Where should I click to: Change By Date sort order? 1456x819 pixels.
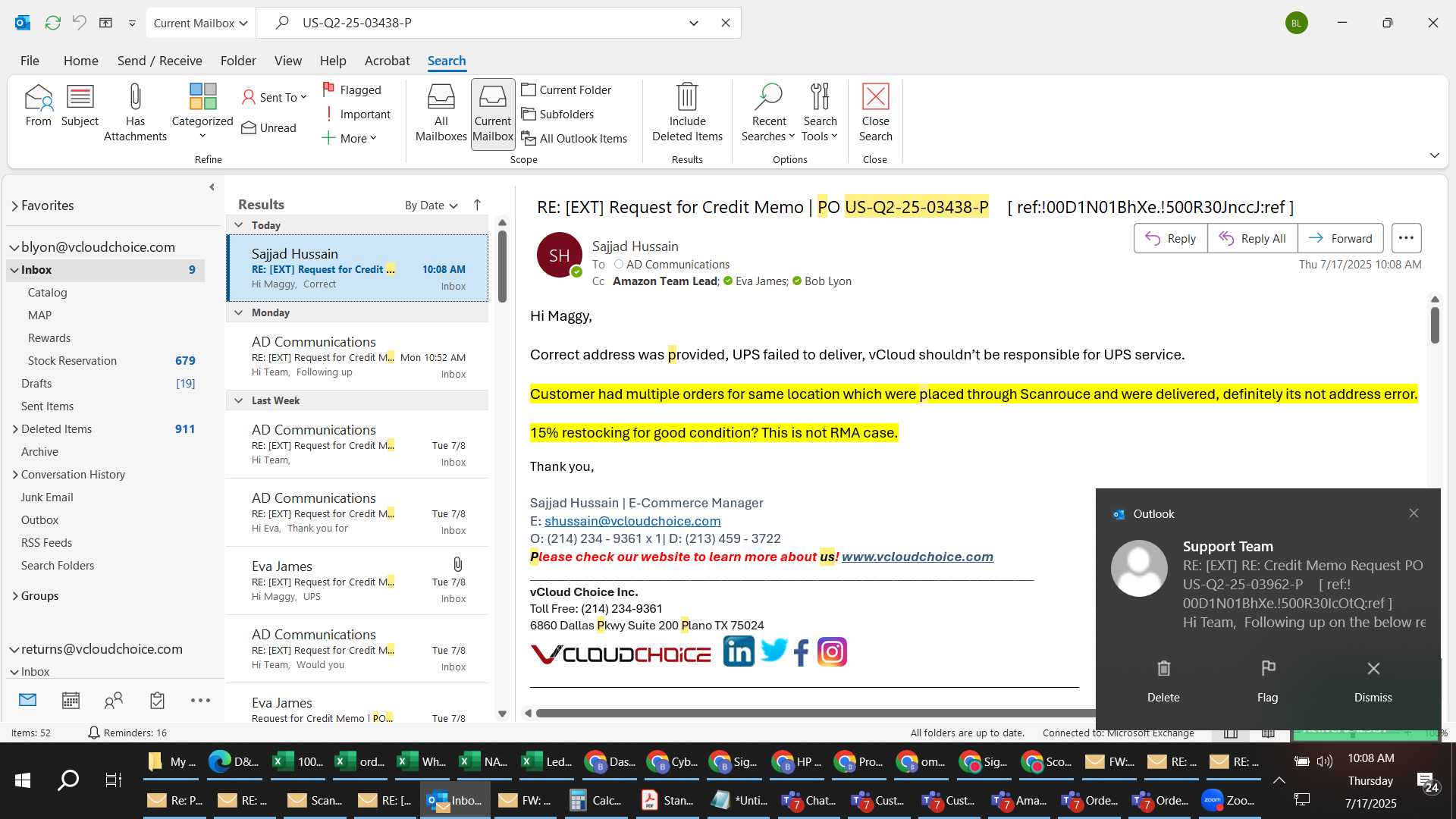(431, 206)
